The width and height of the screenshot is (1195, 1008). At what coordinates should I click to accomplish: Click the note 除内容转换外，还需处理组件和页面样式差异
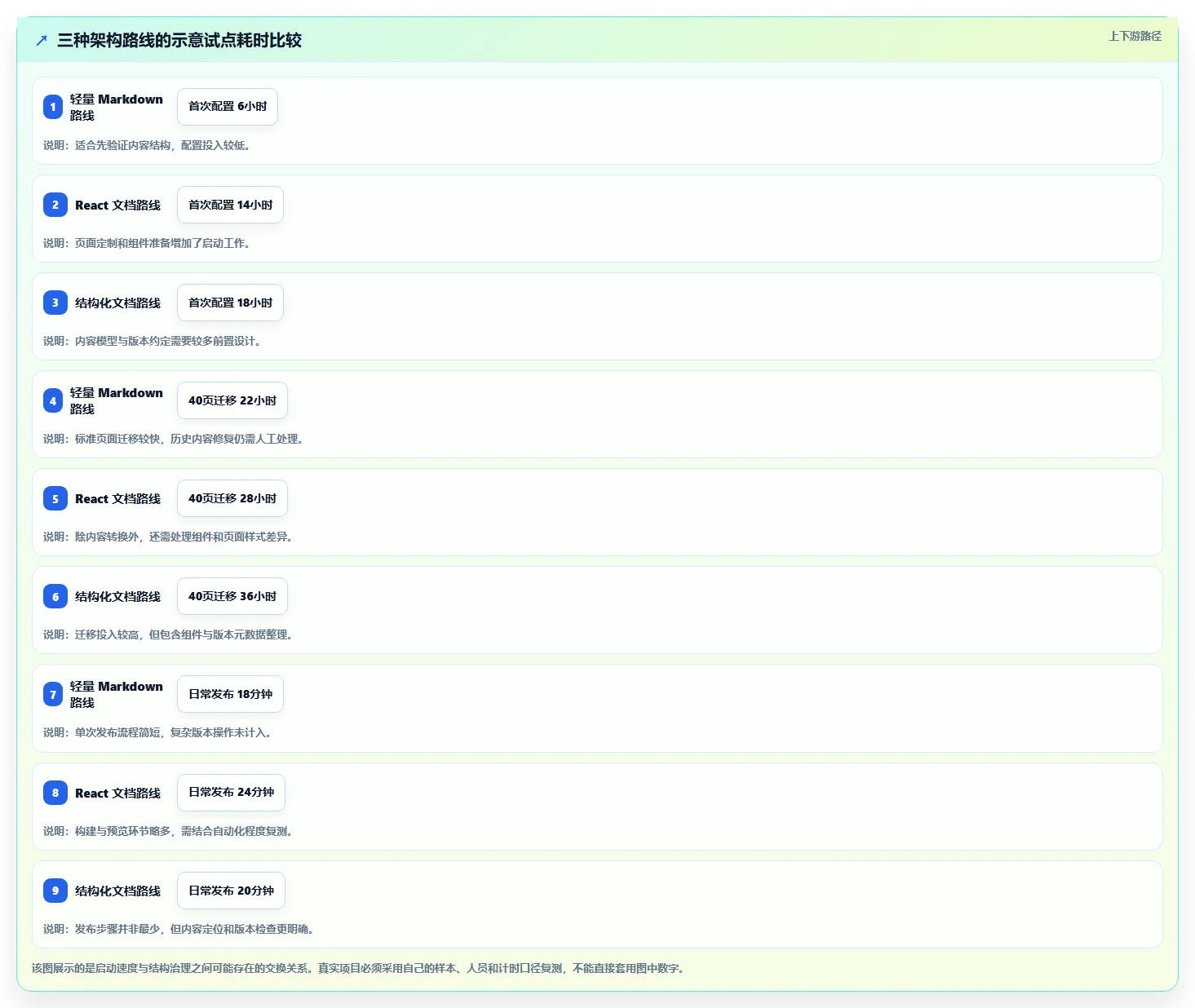(x=168, y=537)
